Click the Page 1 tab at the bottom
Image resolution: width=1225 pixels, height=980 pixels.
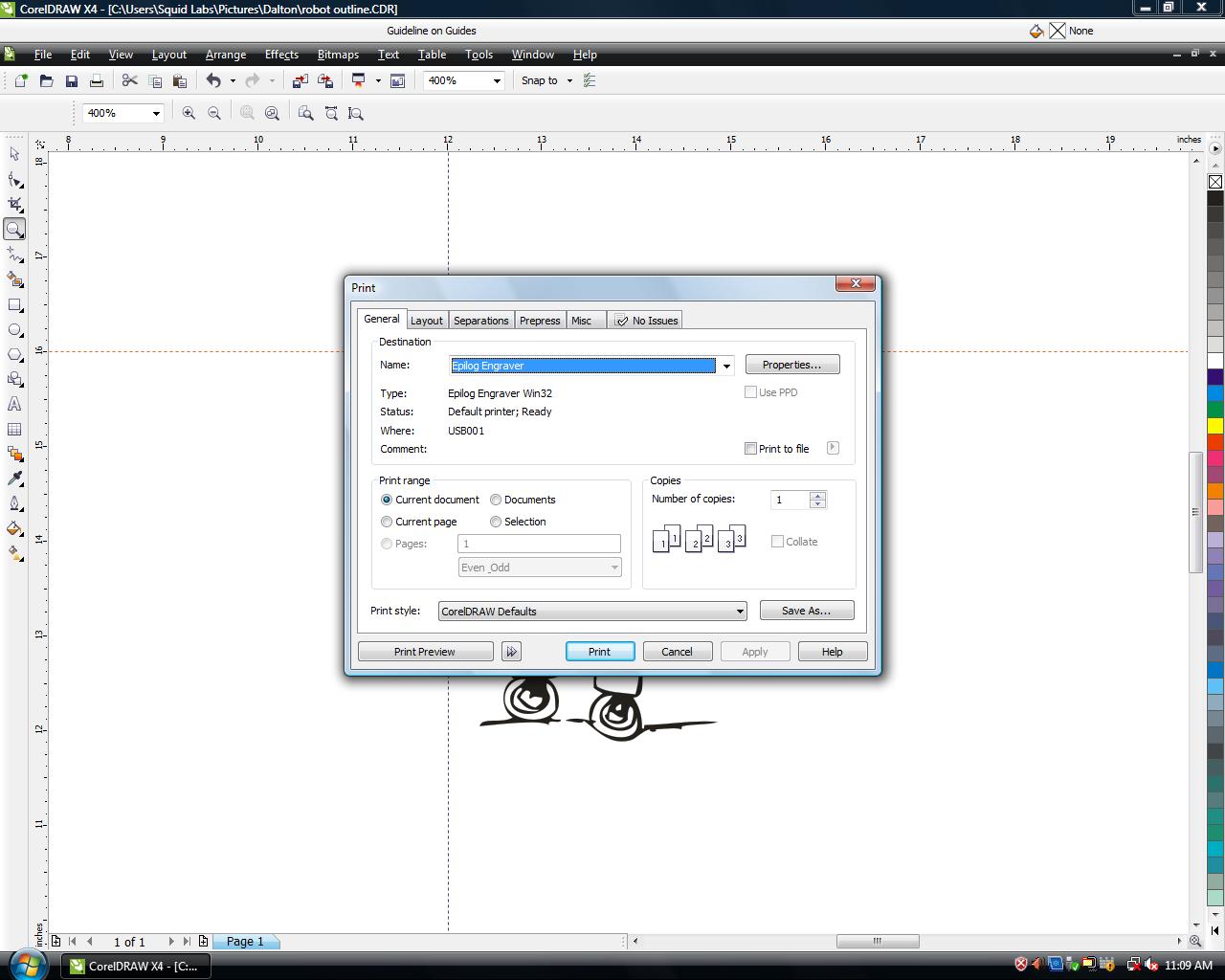coord(245,942)
